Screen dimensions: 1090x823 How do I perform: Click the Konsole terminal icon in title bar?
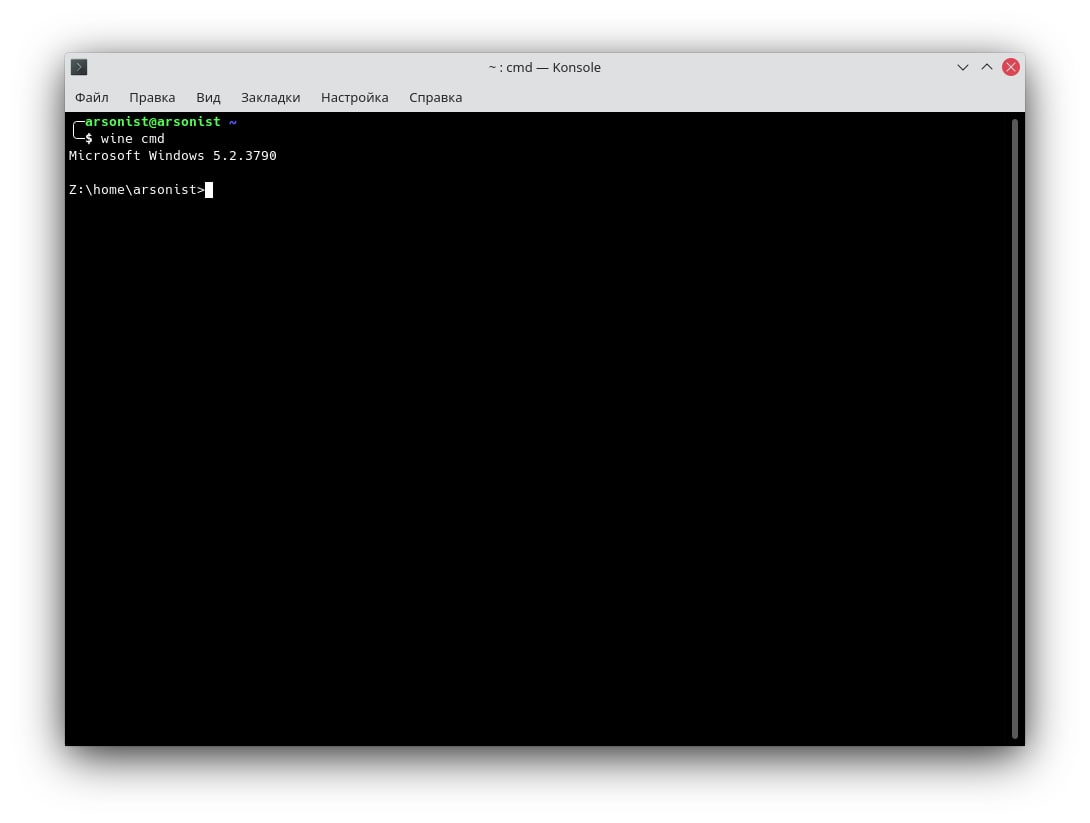(79, 67)
